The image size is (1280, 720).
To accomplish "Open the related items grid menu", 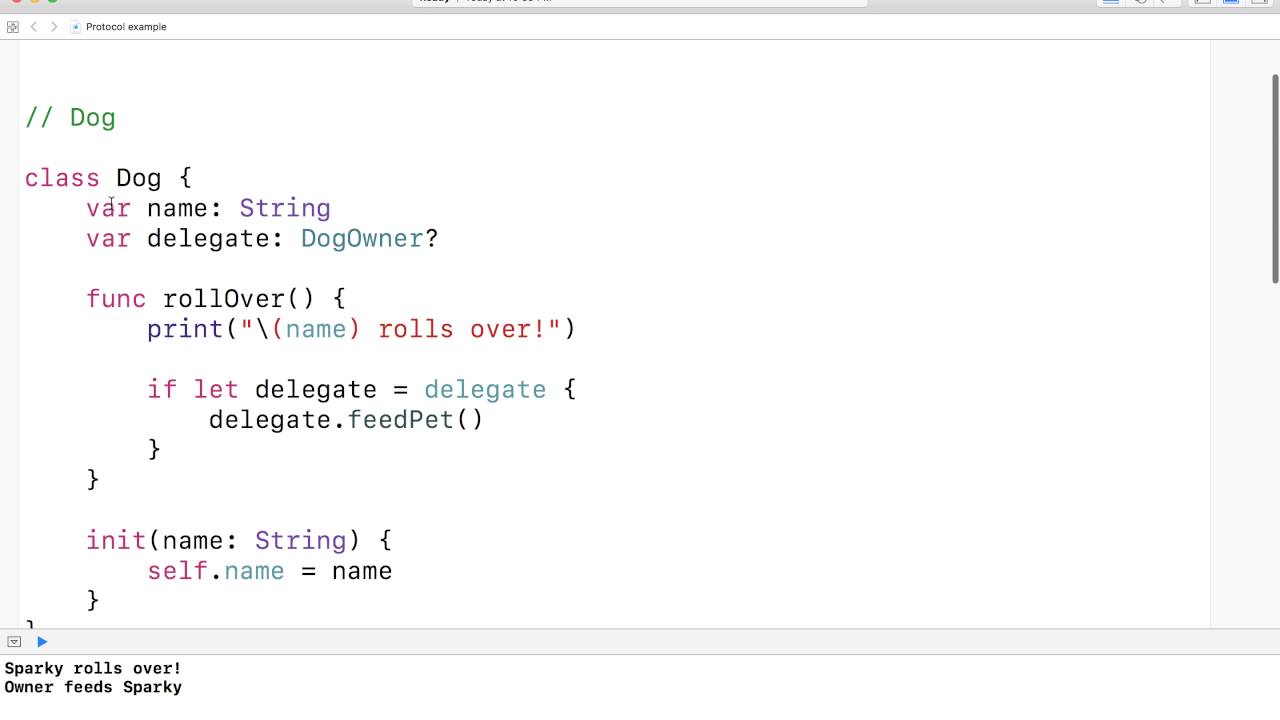I will (12, 27).
